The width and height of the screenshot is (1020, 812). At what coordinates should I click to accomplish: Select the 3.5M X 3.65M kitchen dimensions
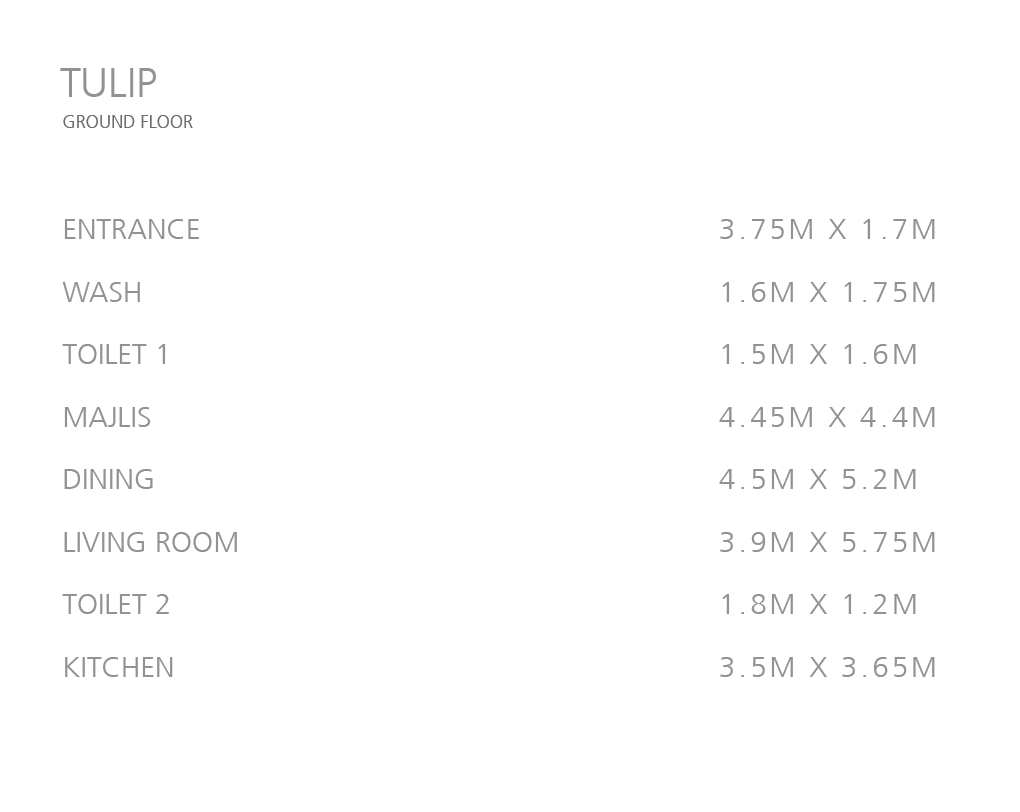(x=828, y=668)
